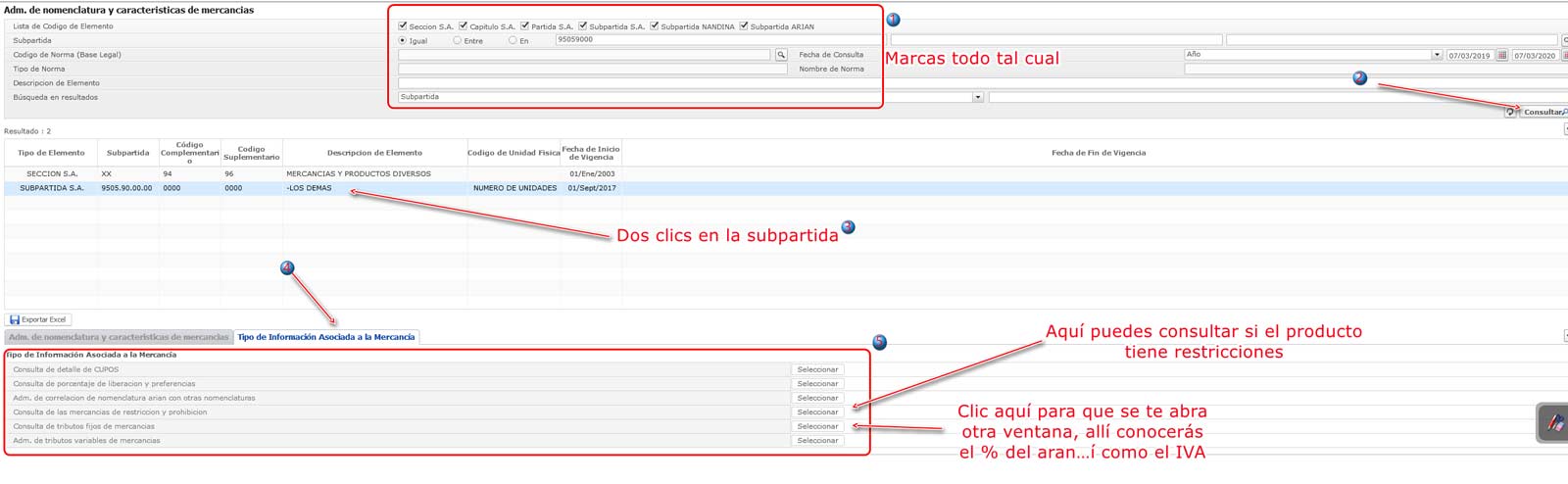Toggle the Subpartida ARIAN checkbox
1568x484 pixels.
tap(744, 25)
